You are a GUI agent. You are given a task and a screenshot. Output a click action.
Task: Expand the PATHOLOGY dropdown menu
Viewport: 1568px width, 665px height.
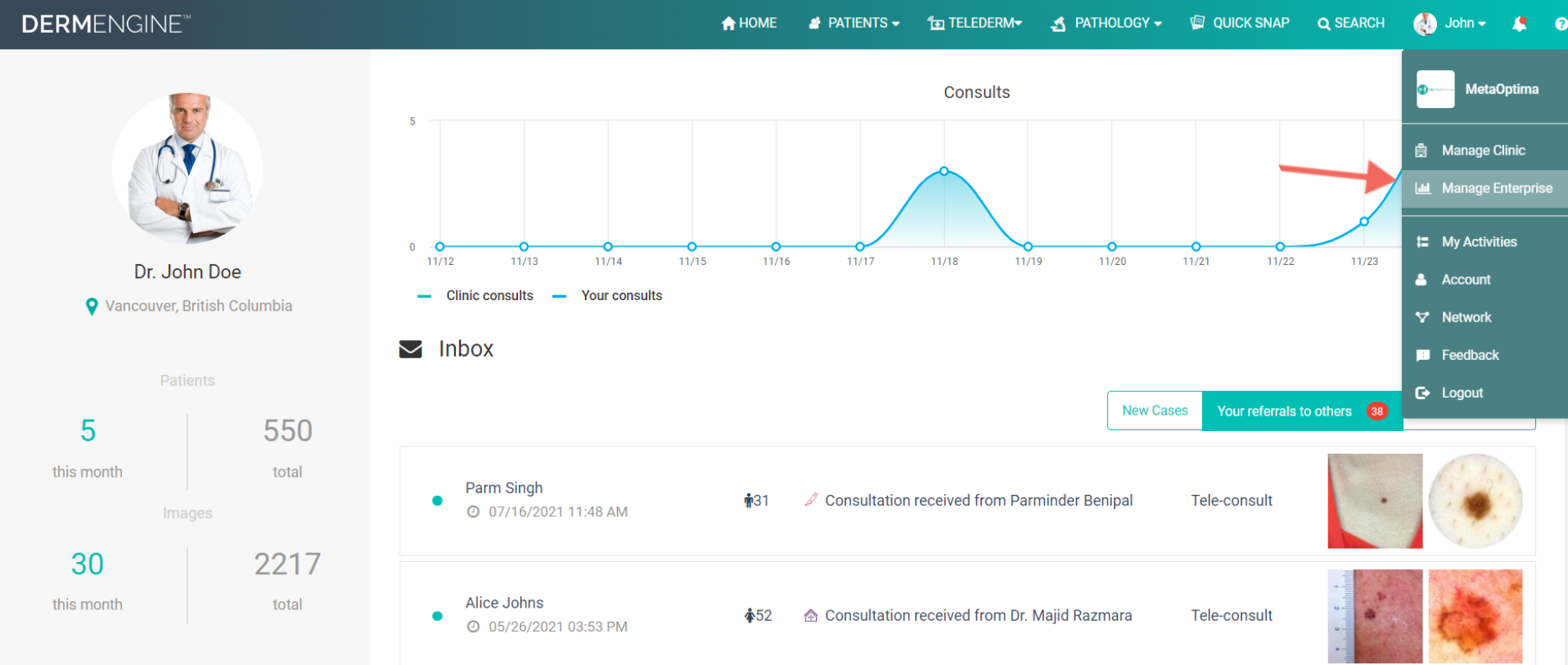[1106, 23]
